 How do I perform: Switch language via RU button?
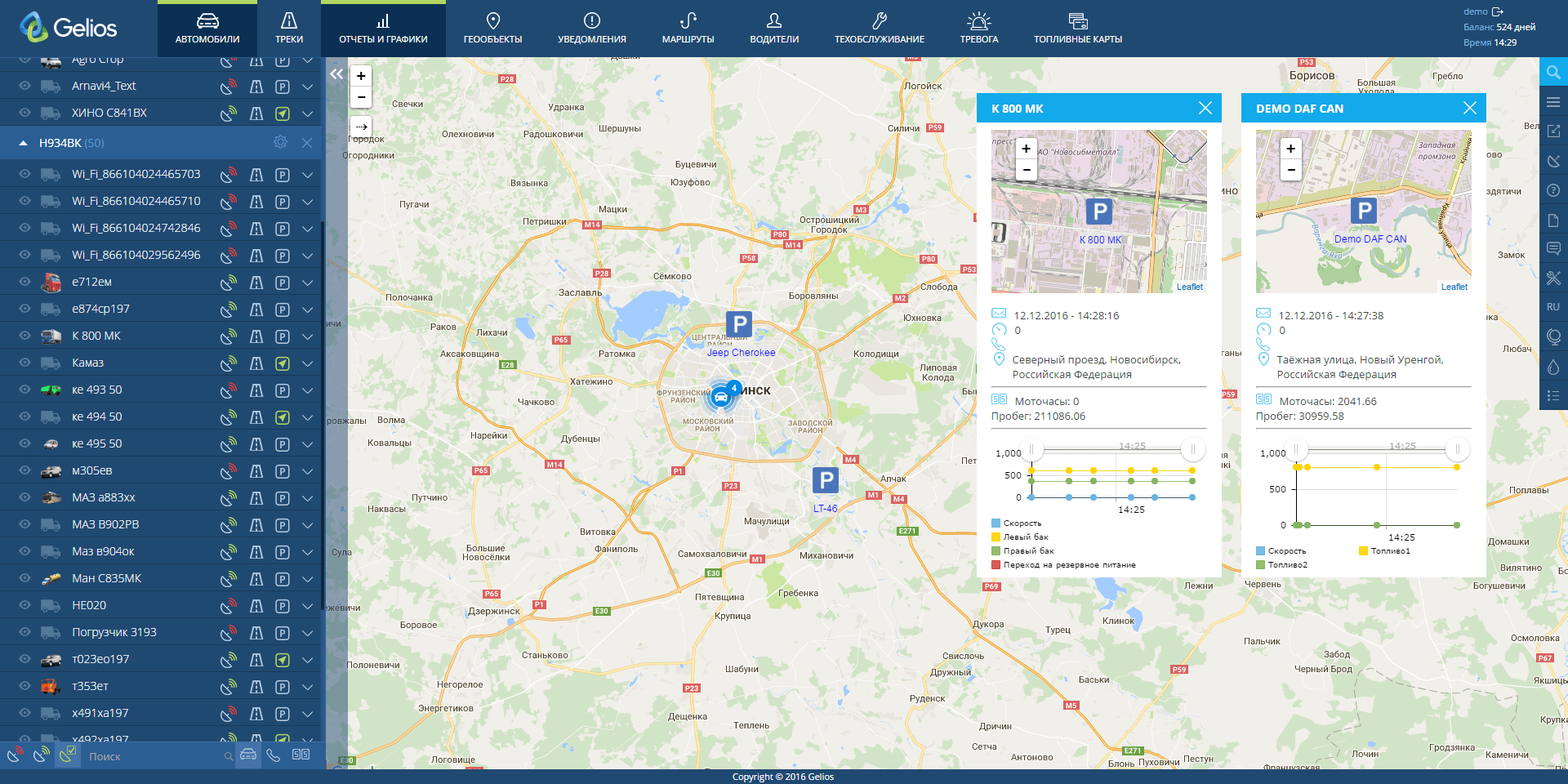coord(1553,307)
